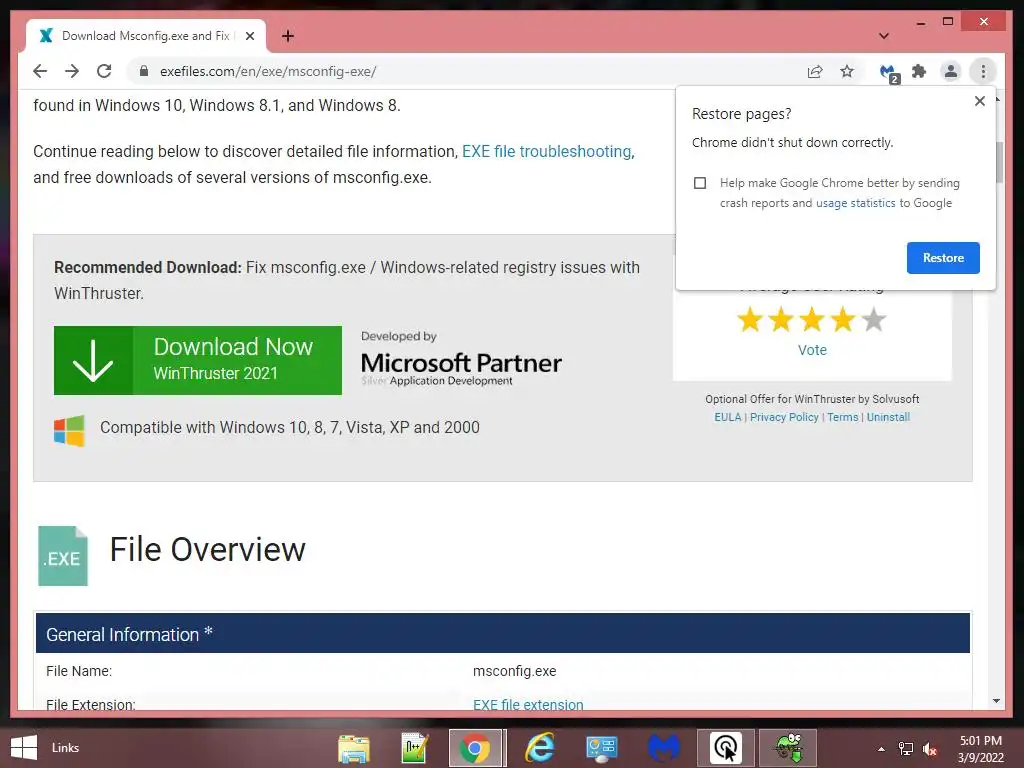Click the .EXE file icon
The image size is (1024, 768).
coord(63,556)
